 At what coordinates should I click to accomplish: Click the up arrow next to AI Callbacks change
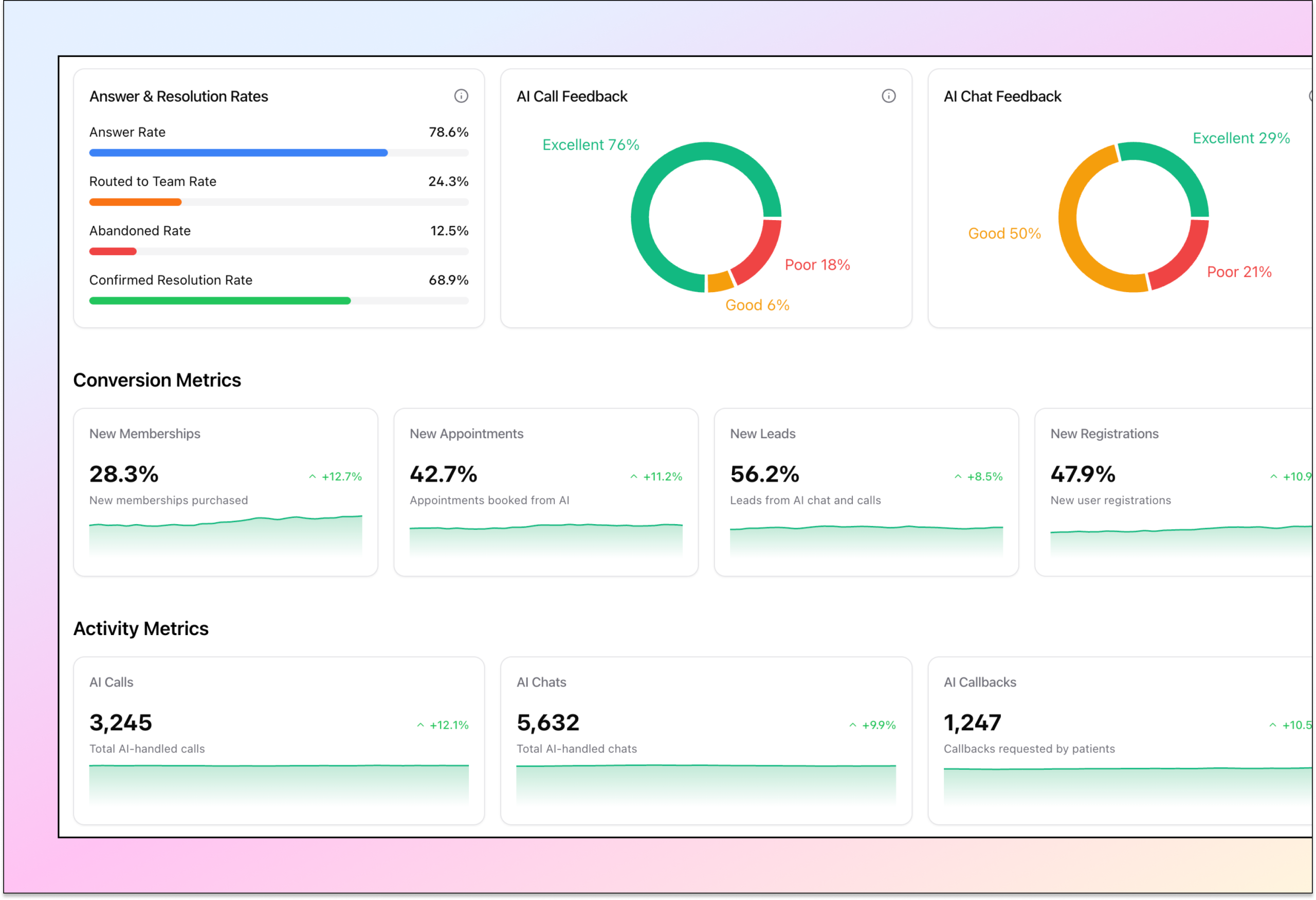pos(1272,725)
